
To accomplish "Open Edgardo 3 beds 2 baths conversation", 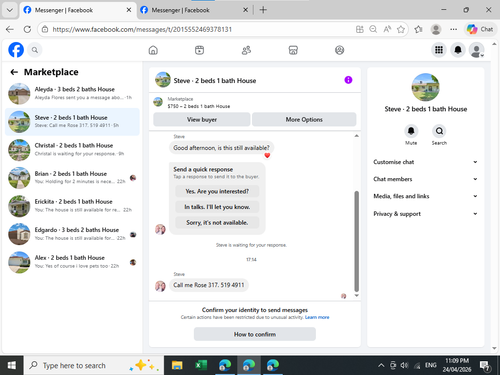I will 72,234.
